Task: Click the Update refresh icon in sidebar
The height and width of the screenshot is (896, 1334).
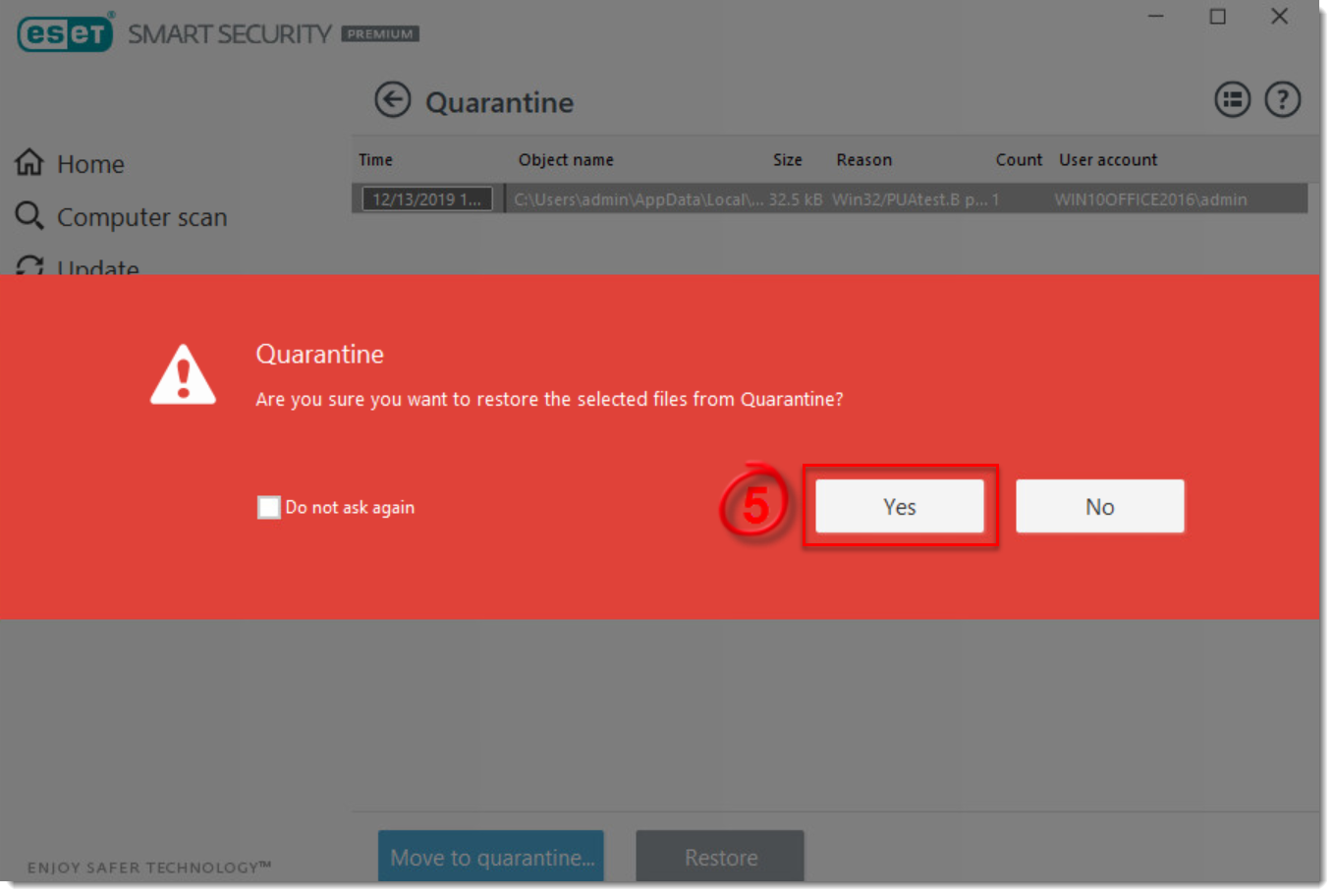Action: tap(29, 266)
